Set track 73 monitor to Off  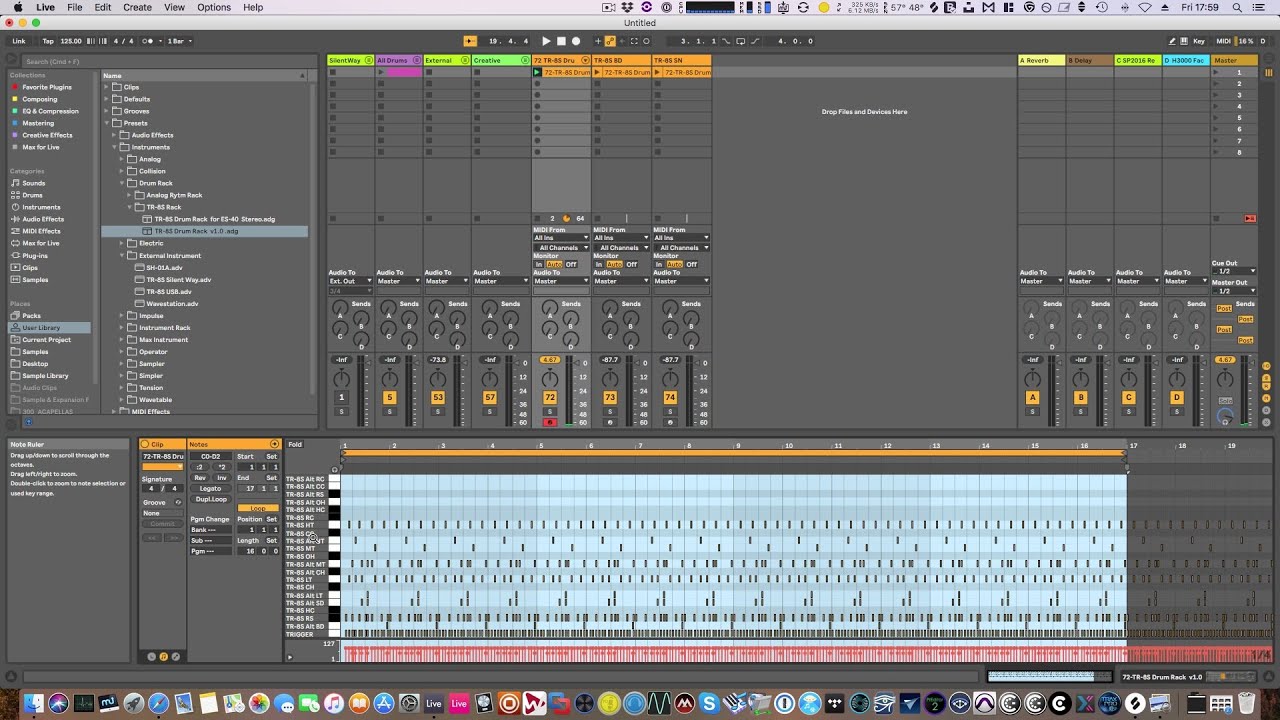(632, 264)
